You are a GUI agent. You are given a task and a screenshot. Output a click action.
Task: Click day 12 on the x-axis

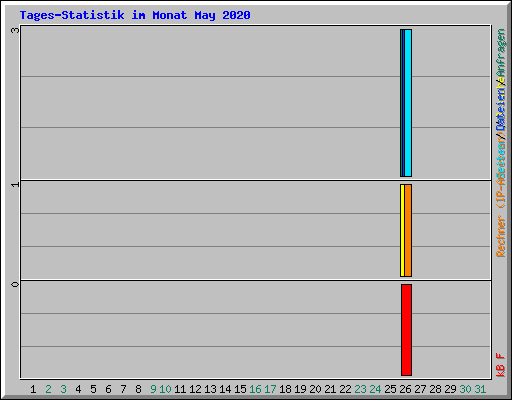tap(195, 389)
